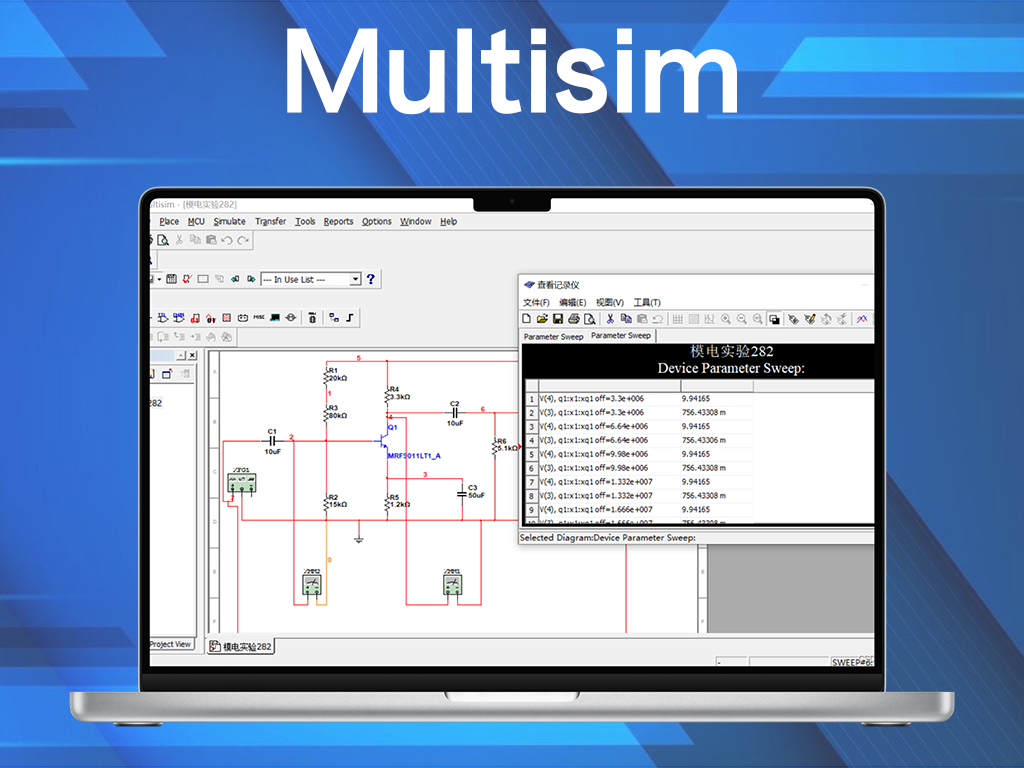Image resolution: width=1024 pixels, height=768 pixels.
Task: Click Open folder icon in the grapher toolbar
Action: click(x=542, y=319)
